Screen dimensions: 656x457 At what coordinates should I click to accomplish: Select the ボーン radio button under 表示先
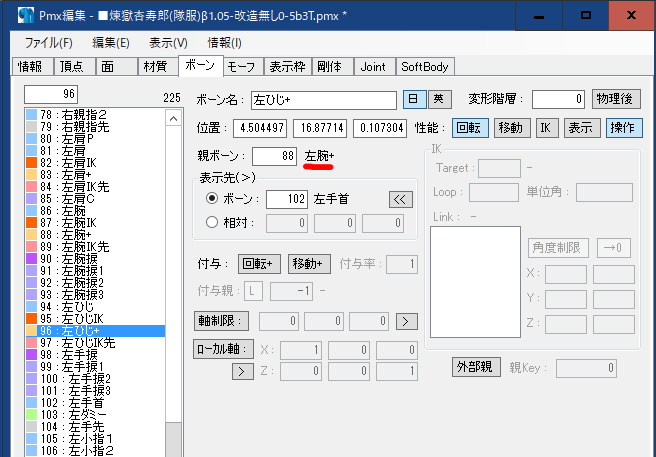click(212, 198)
